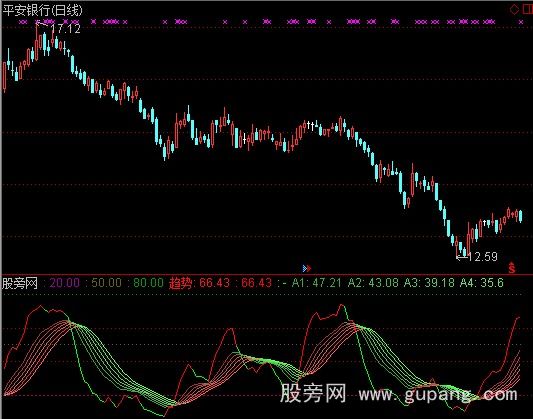Click the A4: 35.6 readout
Image resolution: width=533 pixels, height=419 pixels.
coord(482,283)
